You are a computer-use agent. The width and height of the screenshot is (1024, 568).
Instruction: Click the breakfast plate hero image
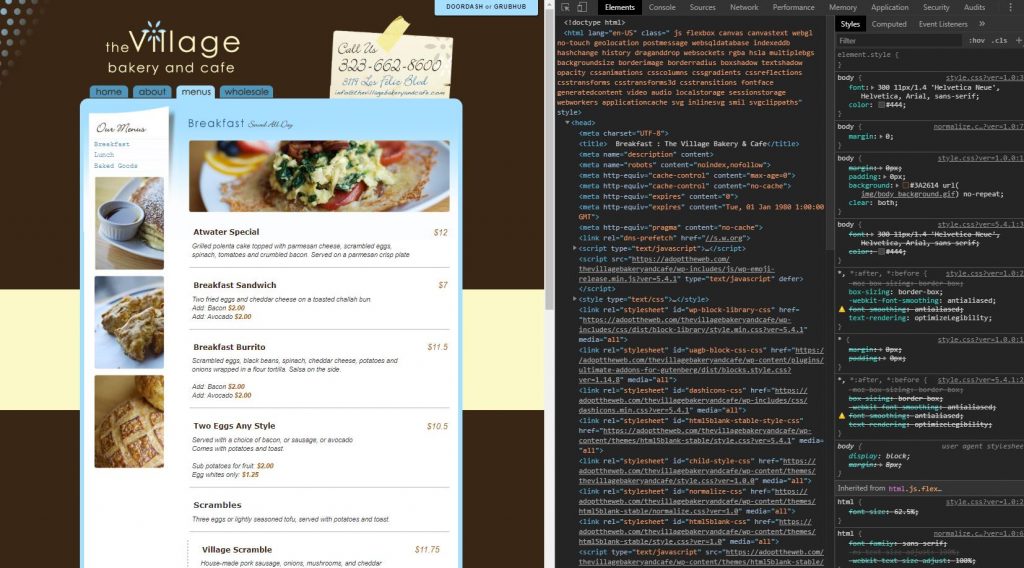point(319,176)
